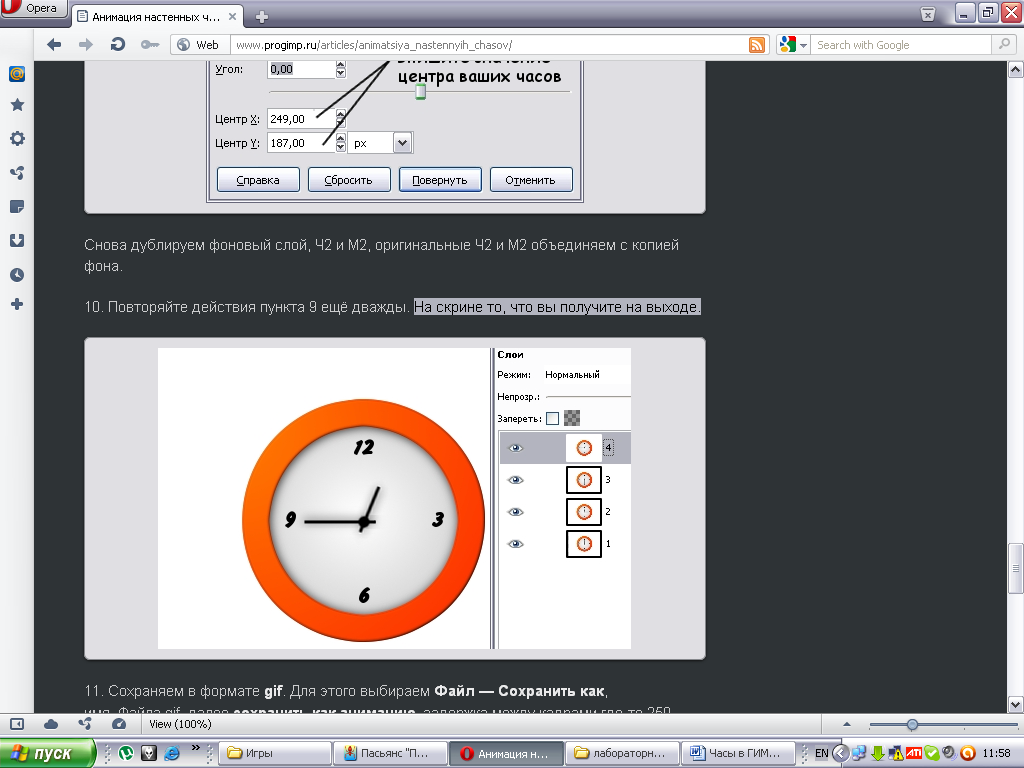Adjust the page zoom slider
The image size is (1024, 768).
(912, 724)
